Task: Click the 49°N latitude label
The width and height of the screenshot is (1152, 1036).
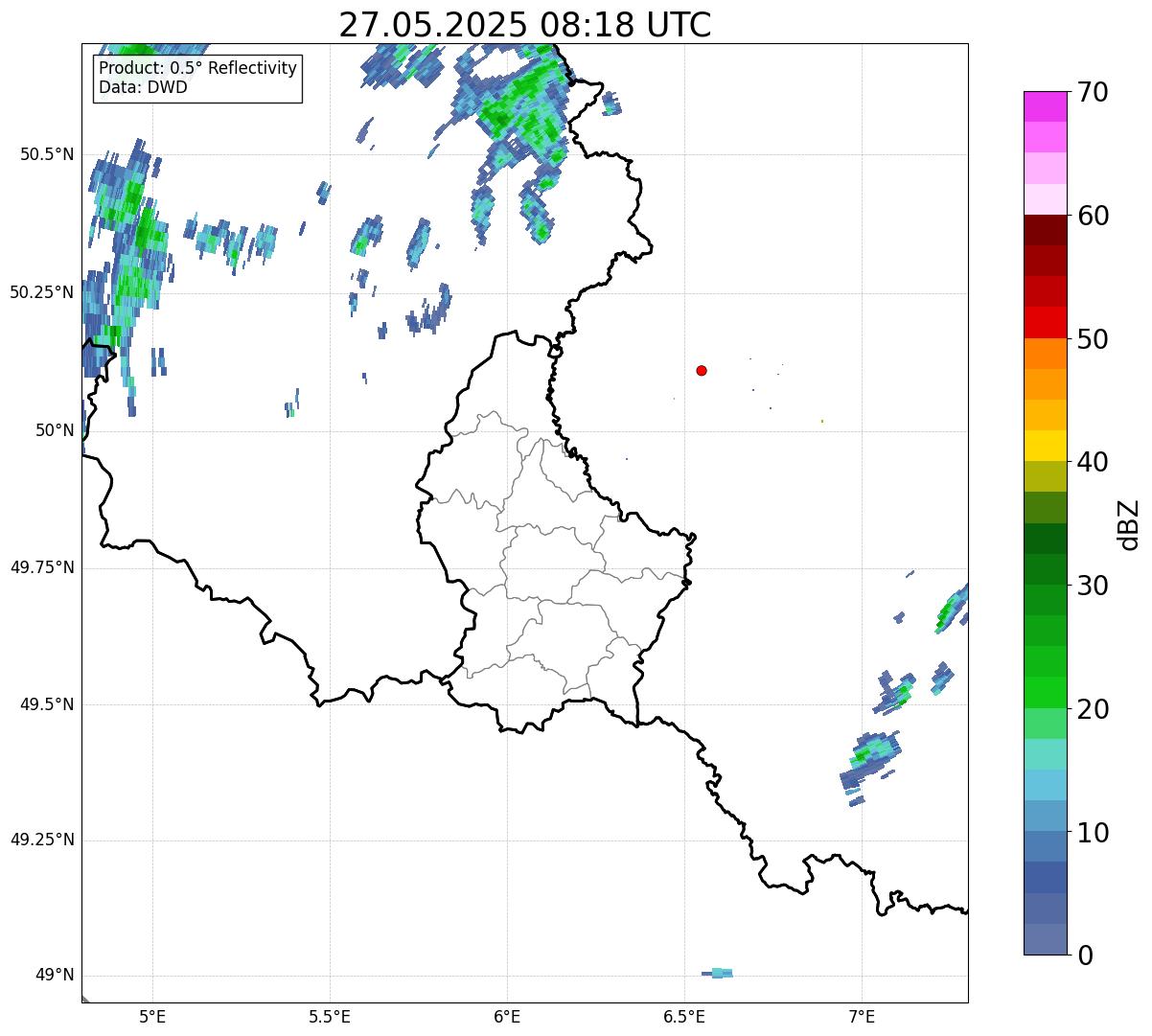Action: pyautogui.click(x=55, y=976)
